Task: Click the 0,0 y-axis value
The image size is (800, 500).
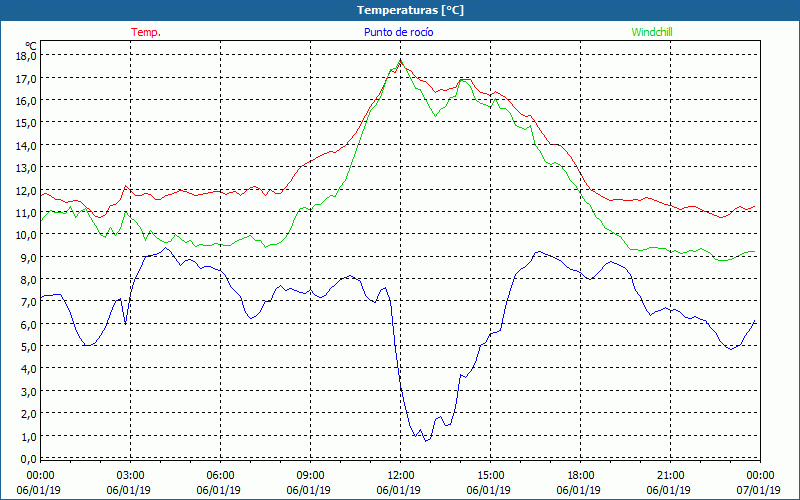Action: (x=28, y=459)
